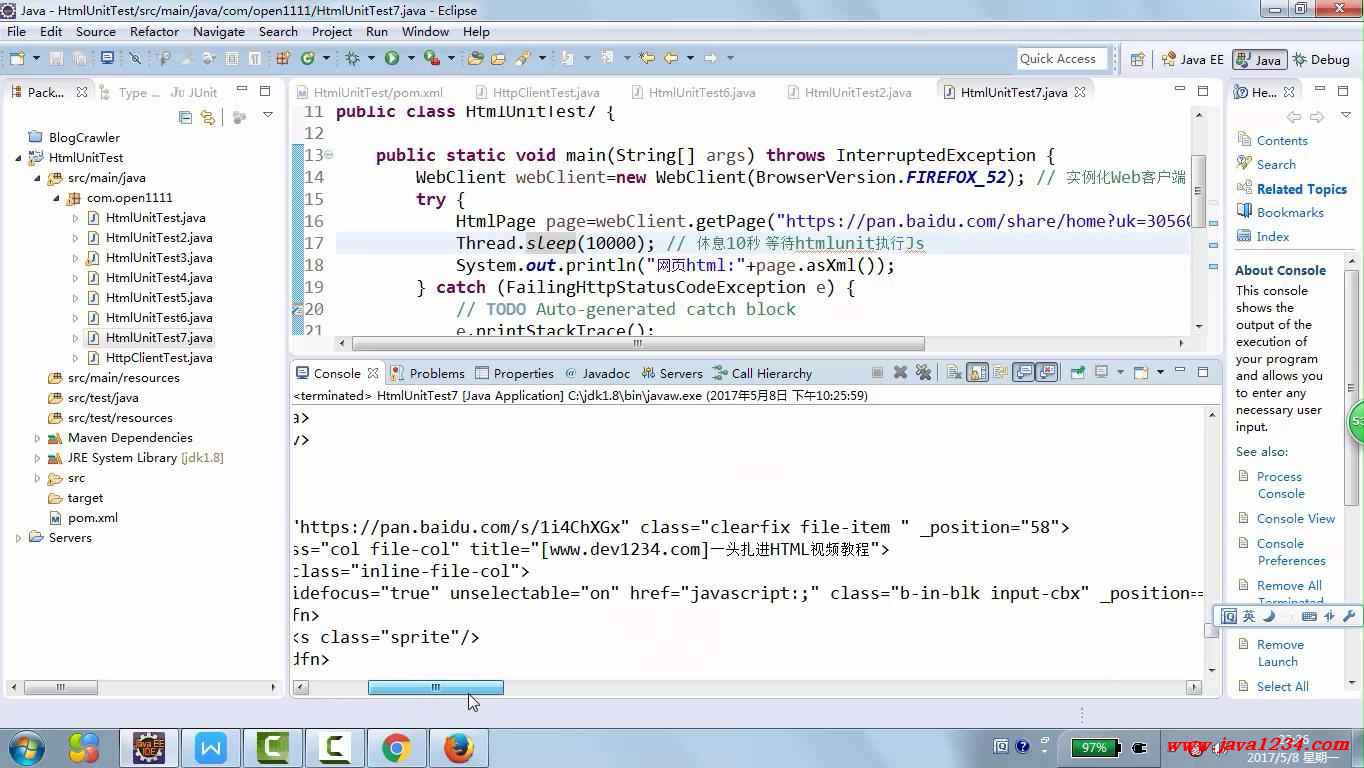This screenshot has width=1364, height=768.
Task: Toggle Show Console on Standard Error change
Action: (1046, 372)
